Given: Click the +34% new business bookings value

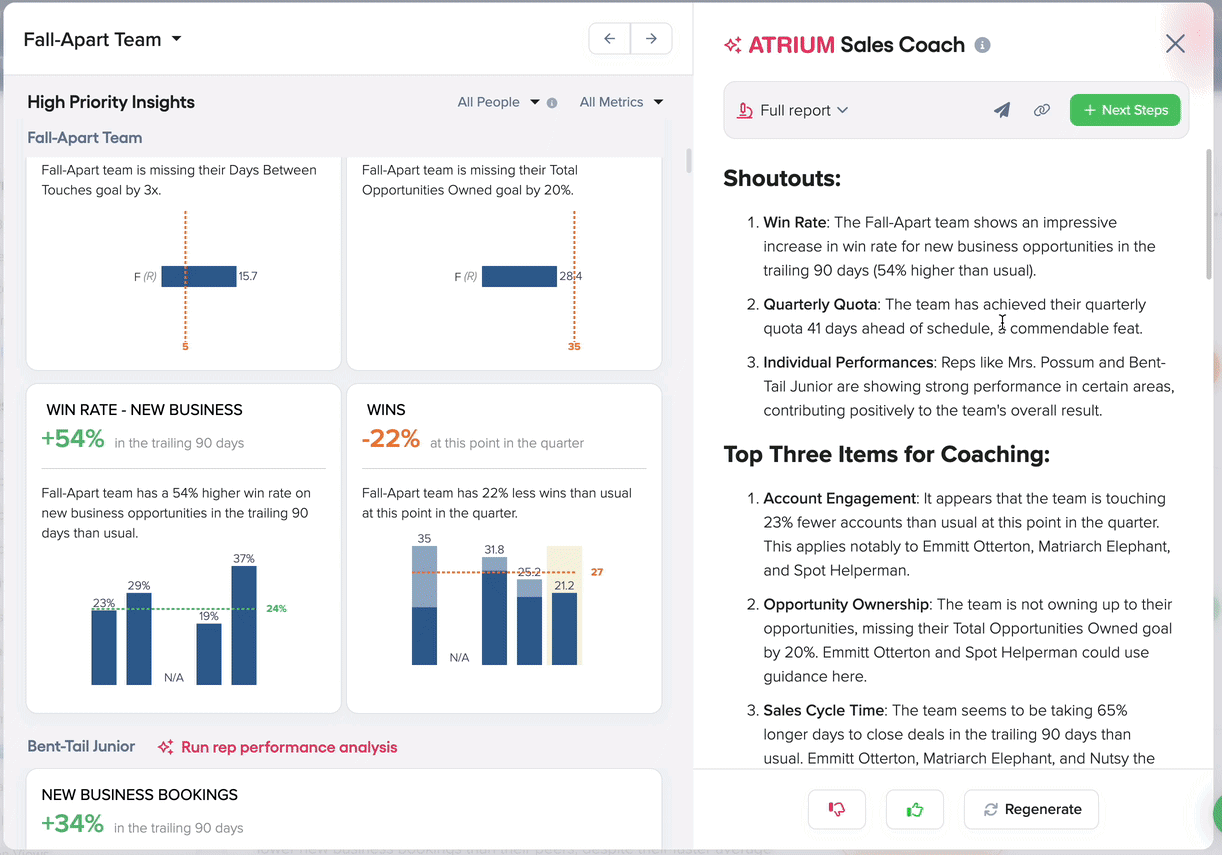Looking at the screenshot, I should pyautogui.click(x=72, y=824).
